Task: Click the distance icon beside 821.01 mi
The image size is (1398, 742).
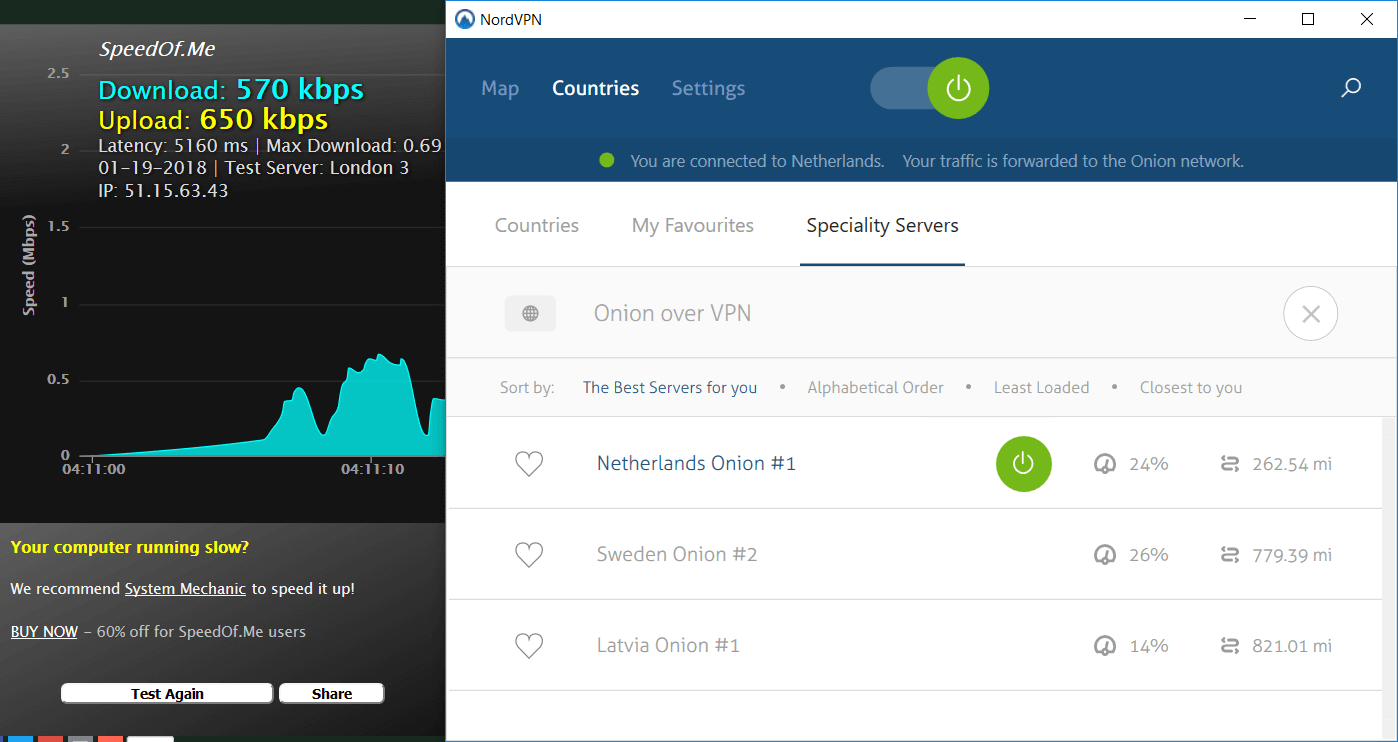Action: pos(1230,646)
